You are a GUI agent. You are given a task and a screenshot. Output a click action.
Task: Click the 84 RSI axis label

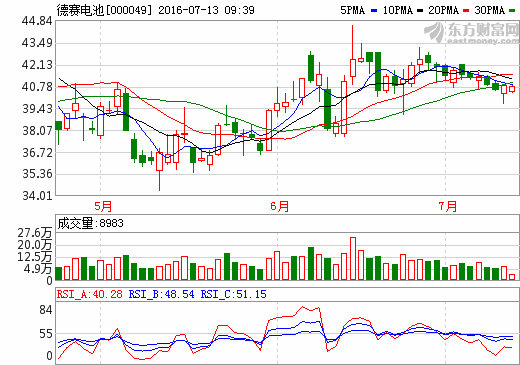tap(46, 310)
